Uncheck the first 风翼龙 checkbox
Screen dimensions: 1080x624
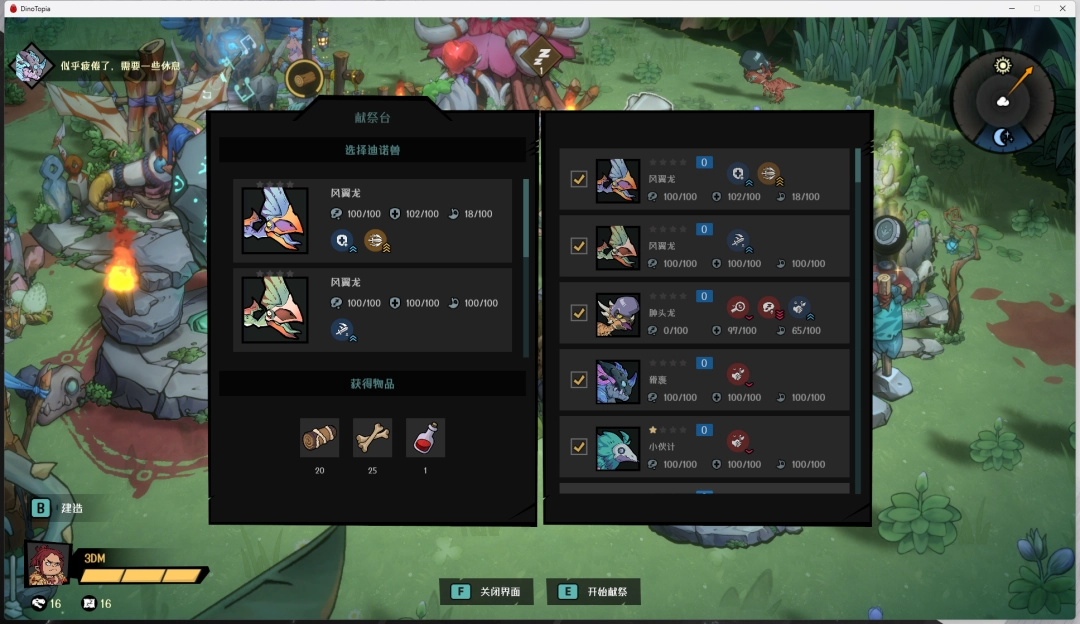[x=579, y=179]
